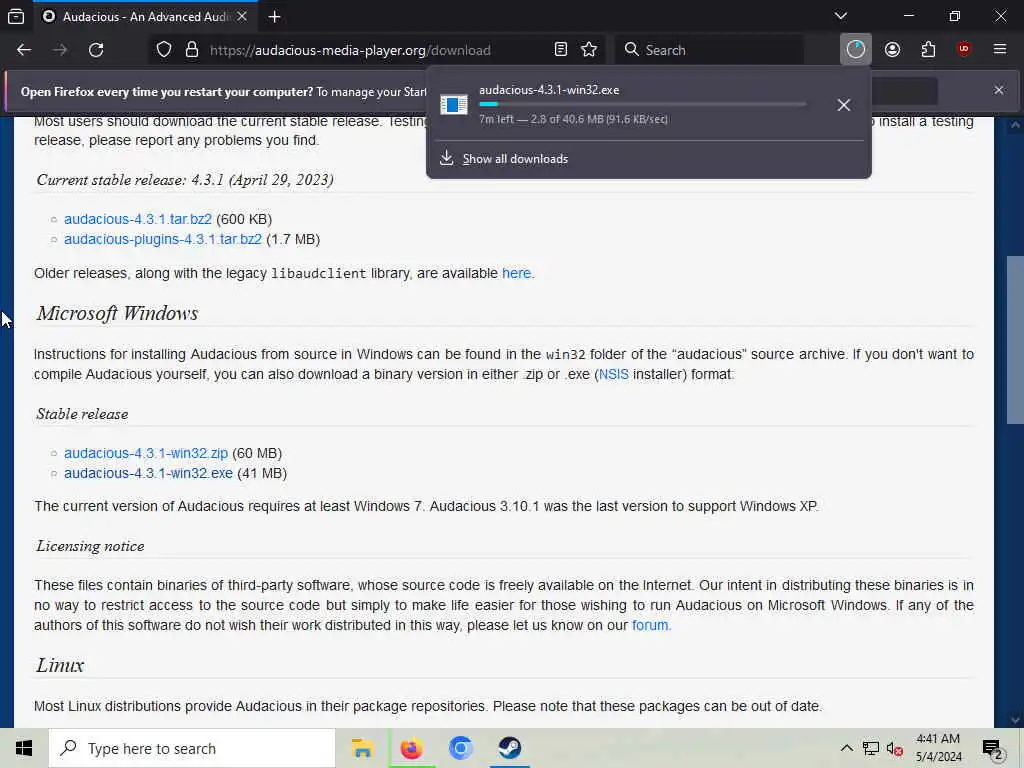Click 'Current stable release: 4.3.1' text
1024x768 pixels.
185,180
